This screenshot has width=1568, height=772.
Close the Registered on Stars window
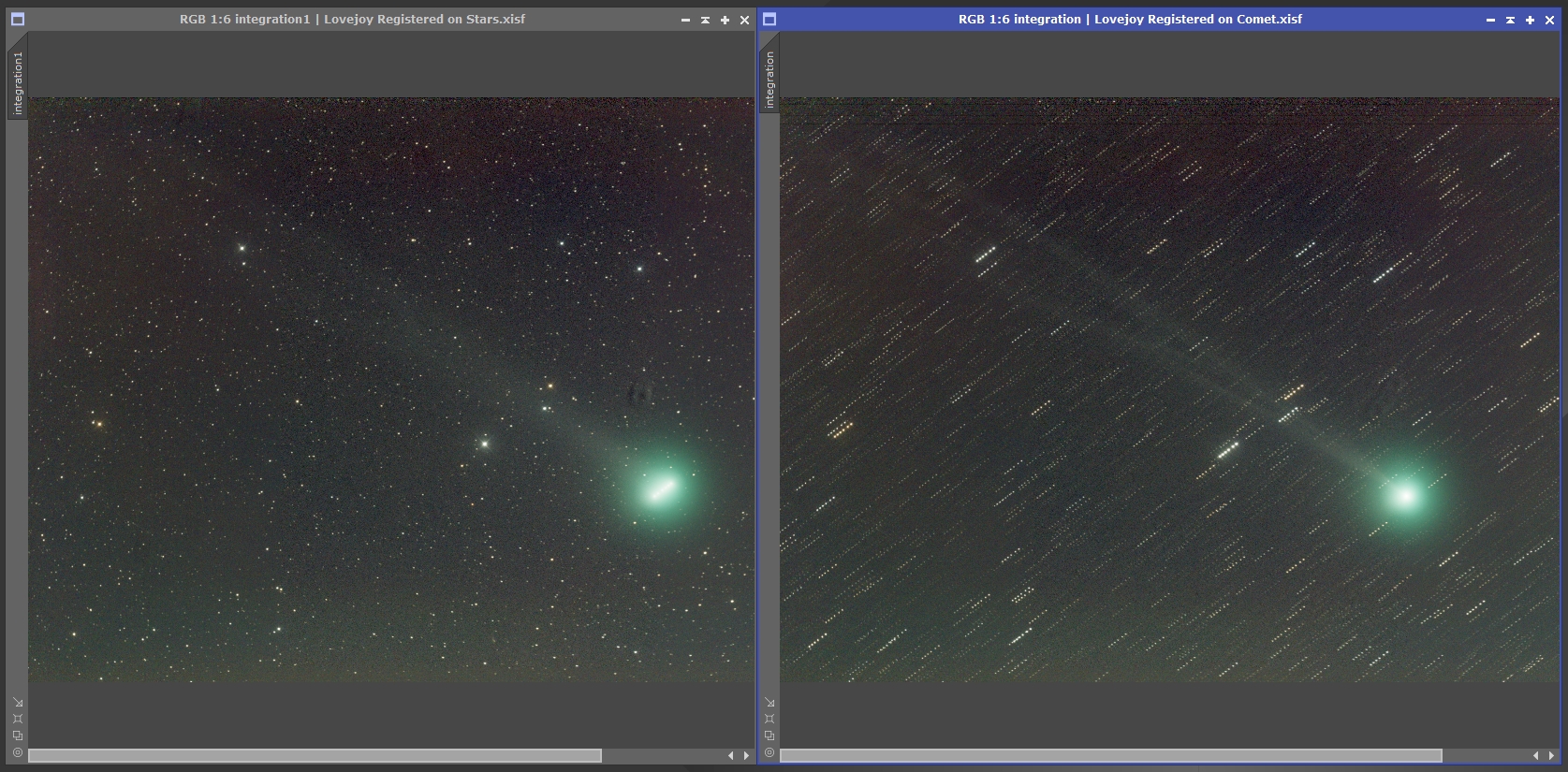click(745, 20)
